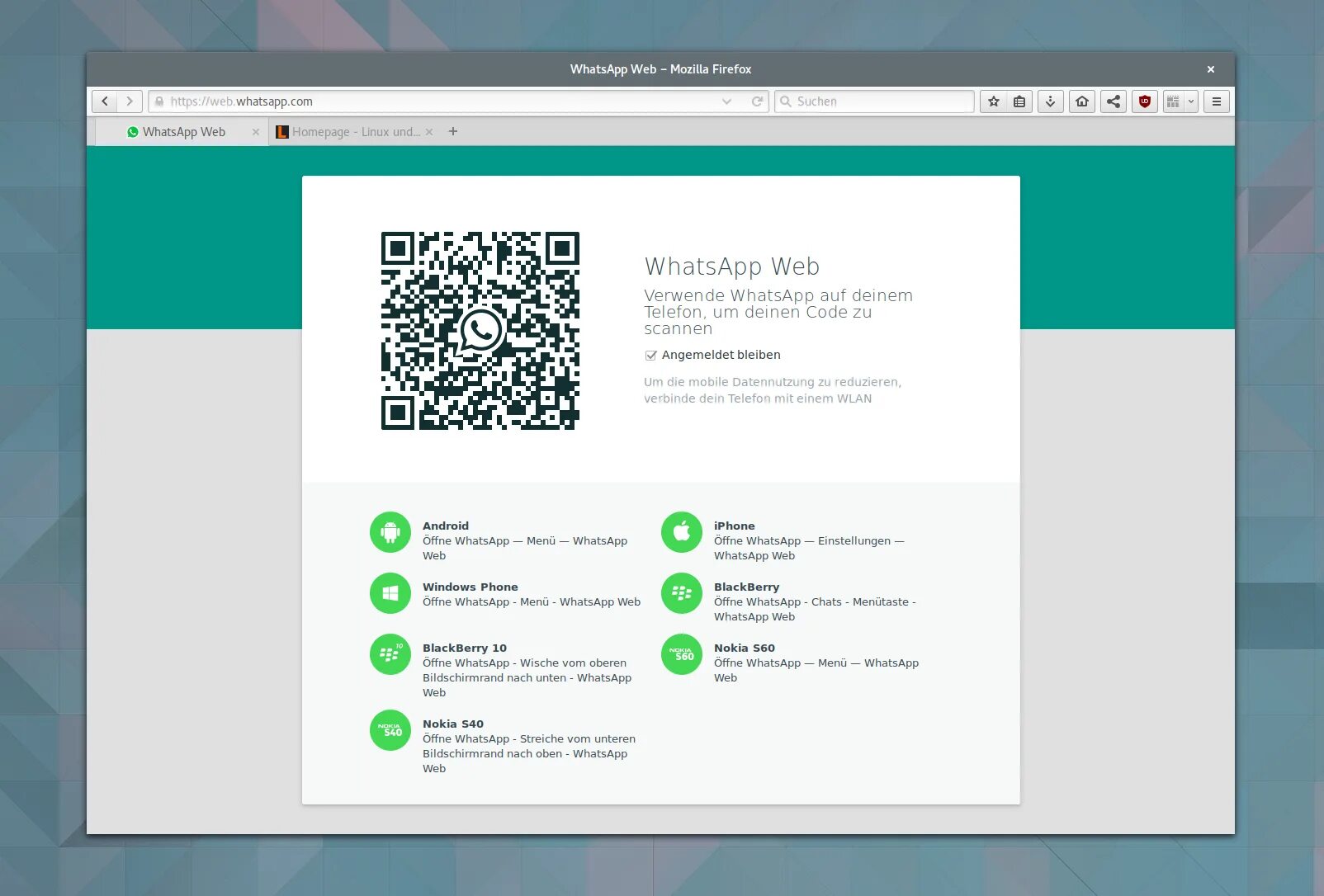Toggle the Angemeldet bleiben checkbox
This screenshot has width=1324, height=896.
(650, 356)
